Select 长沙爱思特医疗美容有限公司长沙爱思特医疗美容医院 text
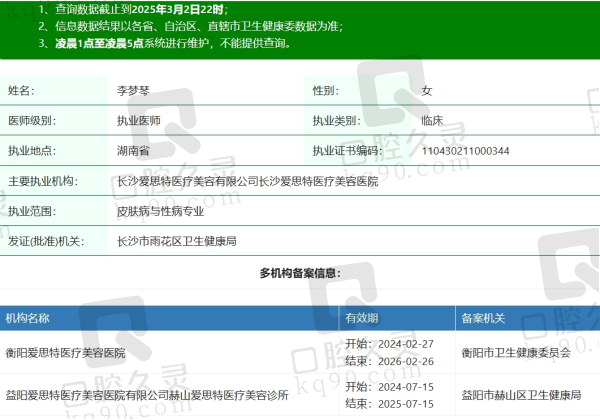This screenshot has height=420, width=600. pyautogui.click(x=248, y=181)
